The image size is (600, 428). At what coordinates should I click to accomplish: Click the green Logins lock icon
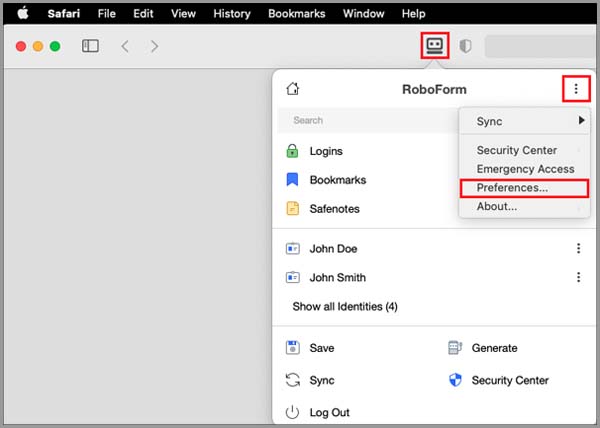point(292,151)
